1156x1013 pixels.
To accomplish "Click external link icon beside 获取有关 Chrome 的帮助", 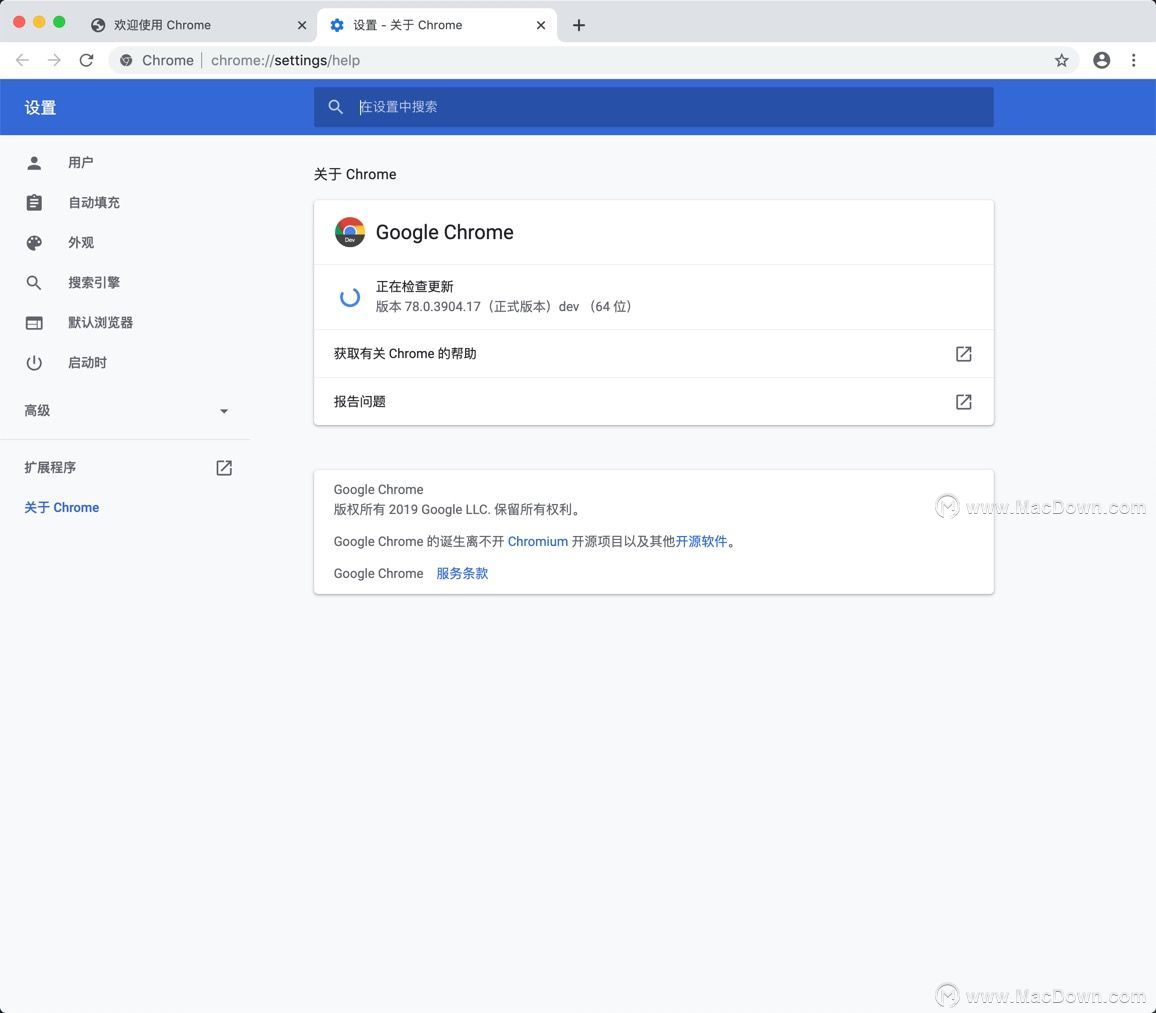I will (x=963, y=354).
